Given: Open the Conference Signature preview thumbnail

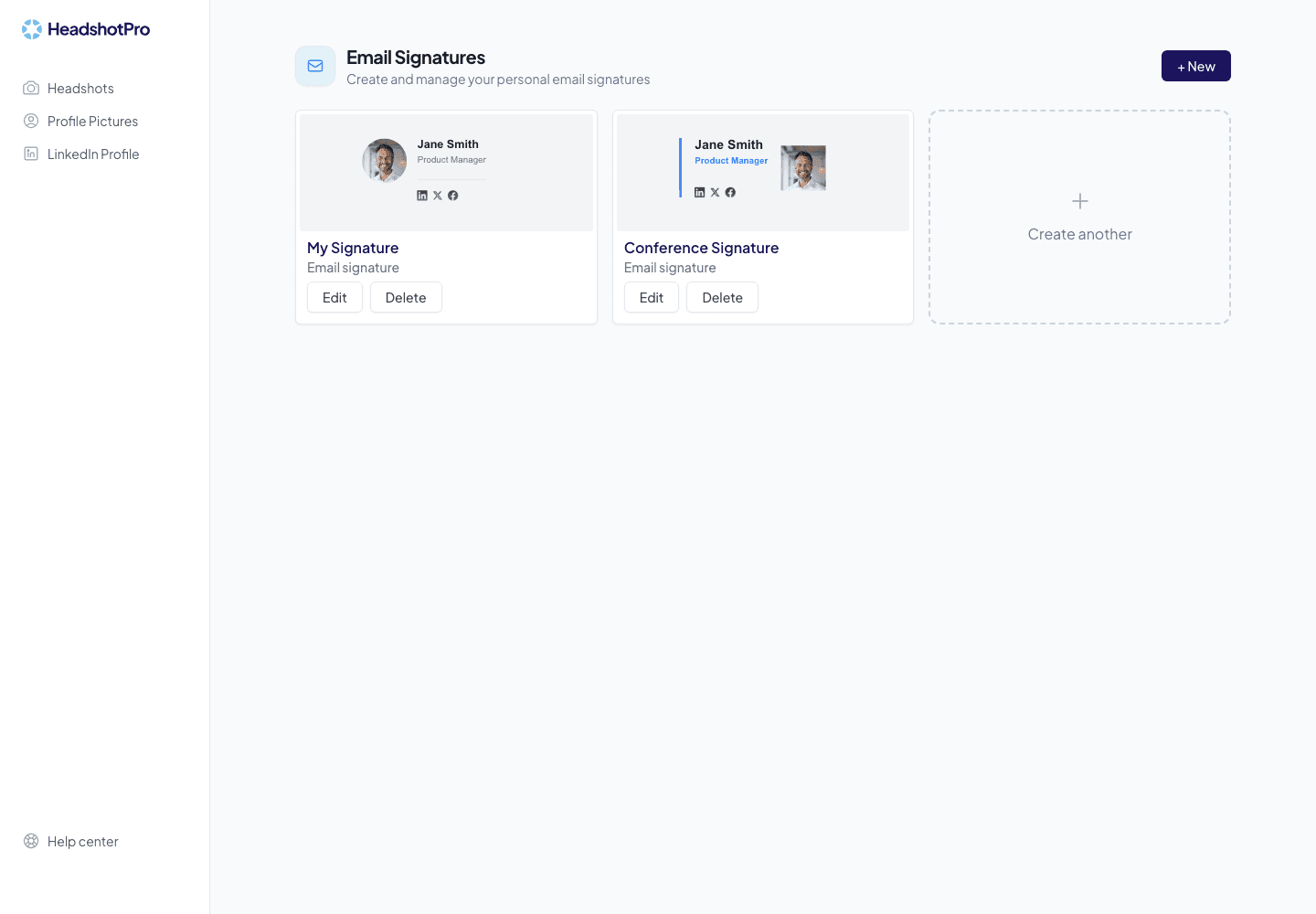Looking at the screenshot, I should pyautogui.click(x=763, y=173).
